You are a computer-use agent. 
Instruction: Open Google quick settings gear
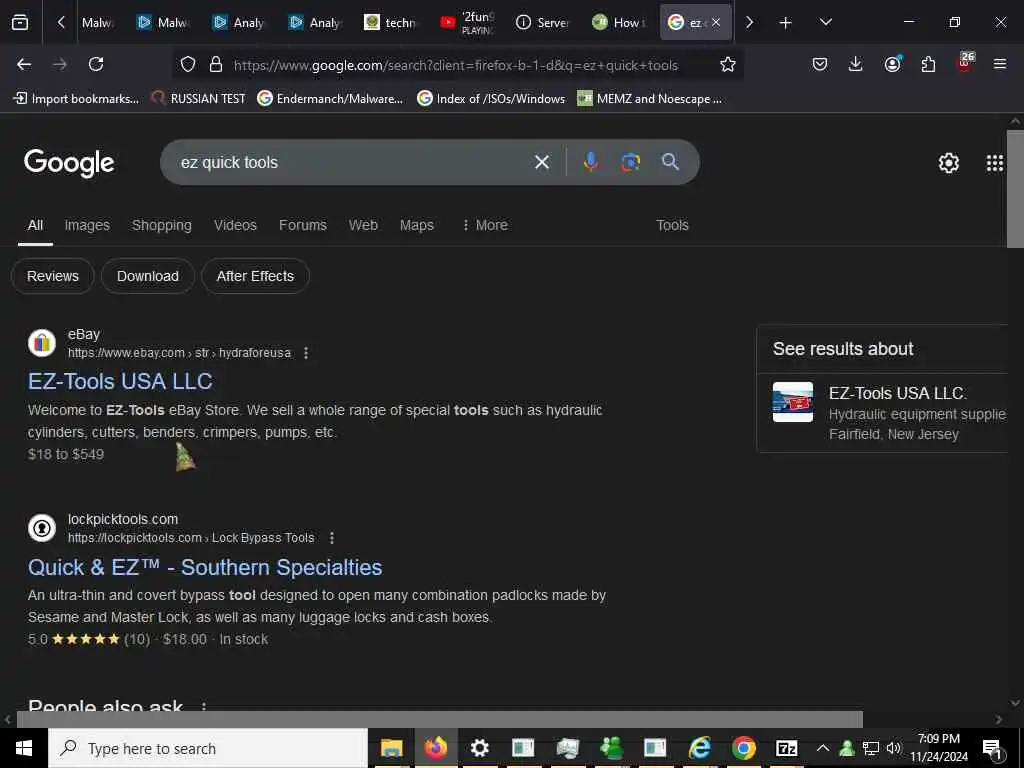pyautogui.click(x=948, y=163)
